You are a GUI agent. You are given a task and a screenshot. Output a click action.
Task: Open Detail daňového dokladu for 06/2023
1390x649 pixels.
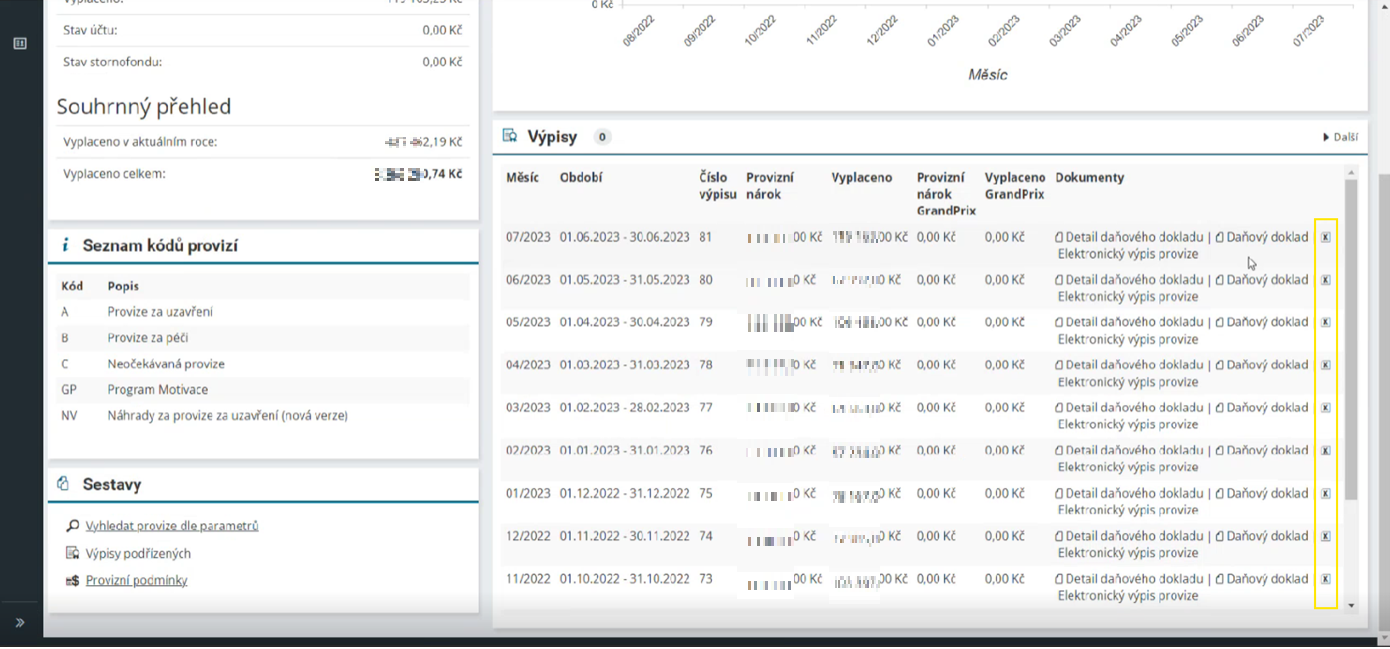pyautogui.click(x=1129, y=280)
